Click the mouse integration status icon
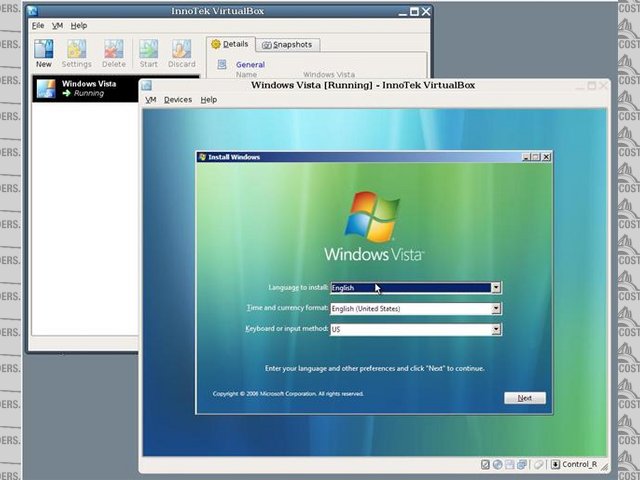 pos(539,464)
